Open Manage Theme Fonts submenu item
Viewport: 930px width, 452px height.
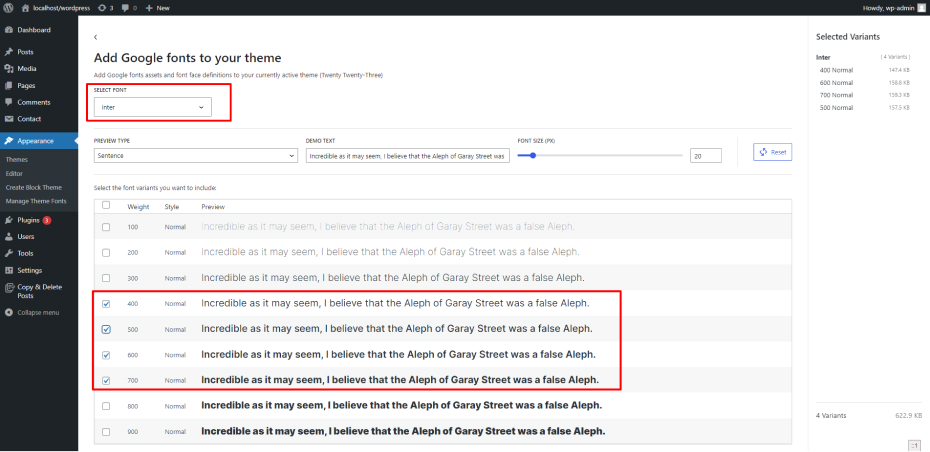click(x=36, y=201)
